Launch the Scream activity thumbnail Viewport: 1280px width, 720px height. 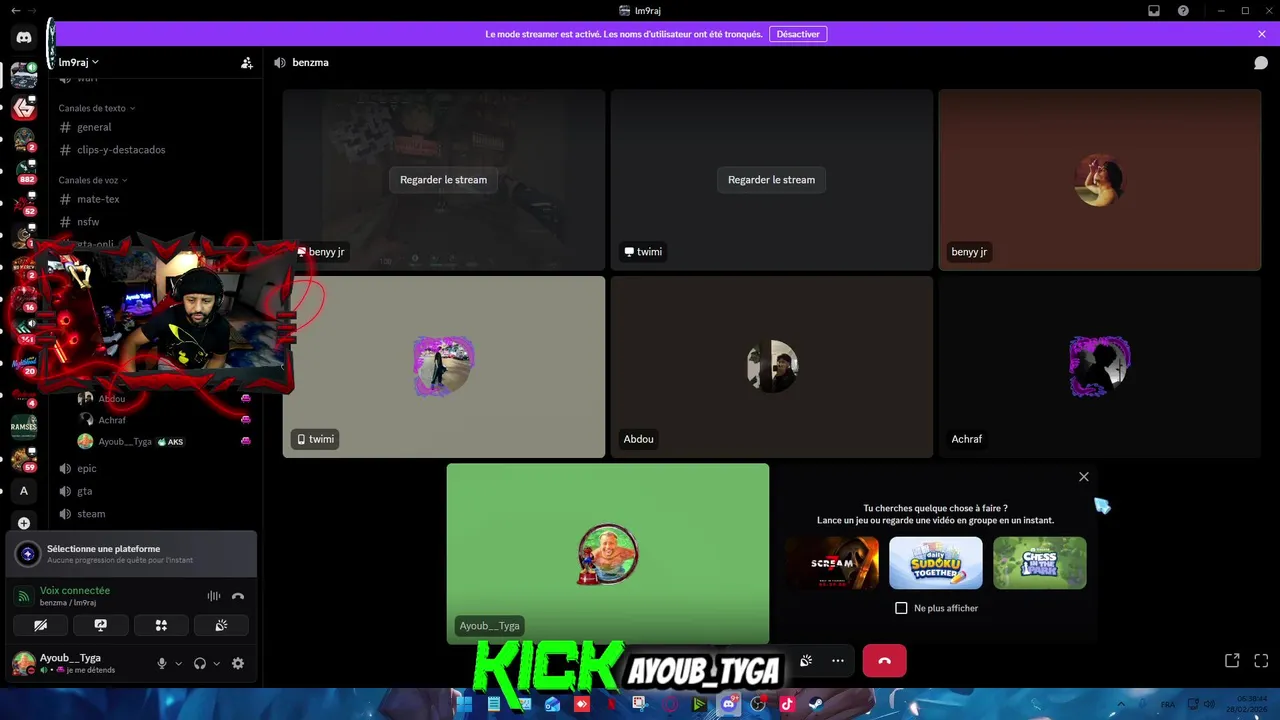pyautogui.click(x=832, y=563)
